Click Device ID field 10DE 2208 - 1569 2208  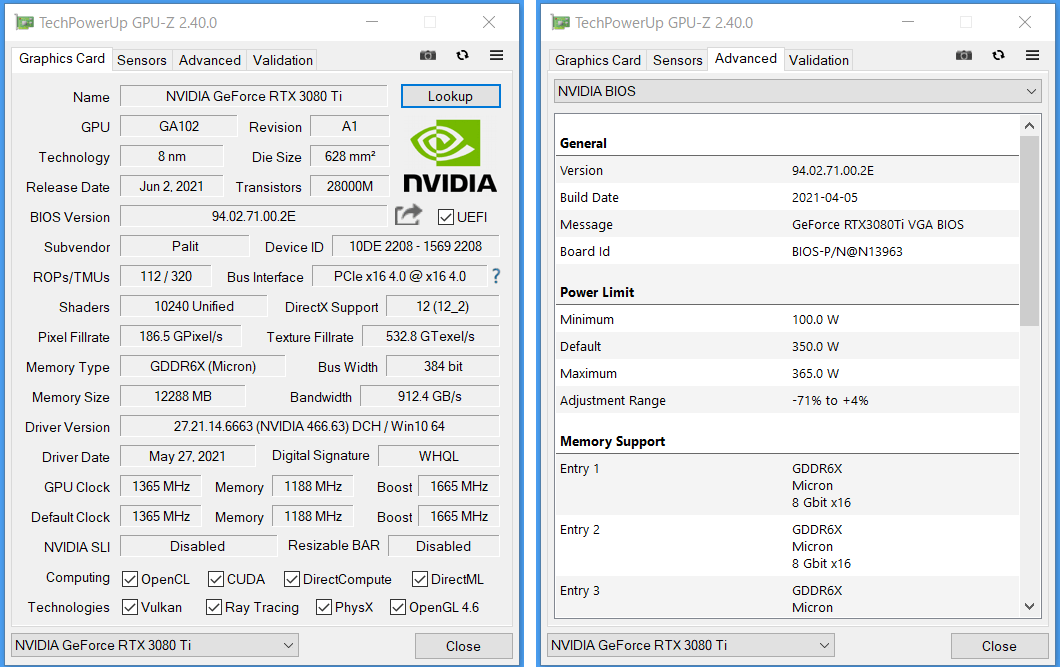pos(416,246)
